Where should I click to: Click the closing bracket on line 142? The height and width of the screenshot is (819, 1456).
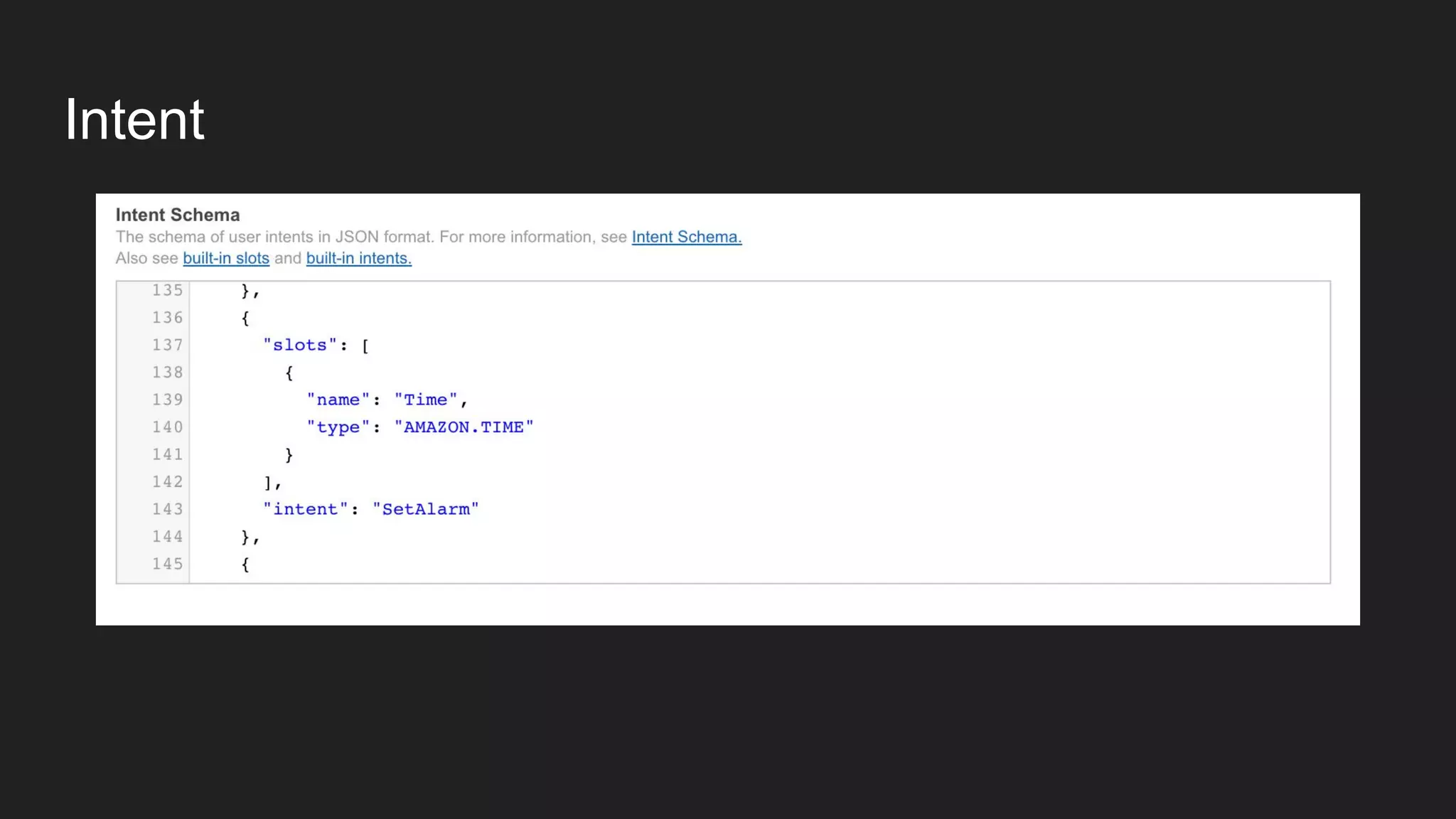(x=268, y=483)
